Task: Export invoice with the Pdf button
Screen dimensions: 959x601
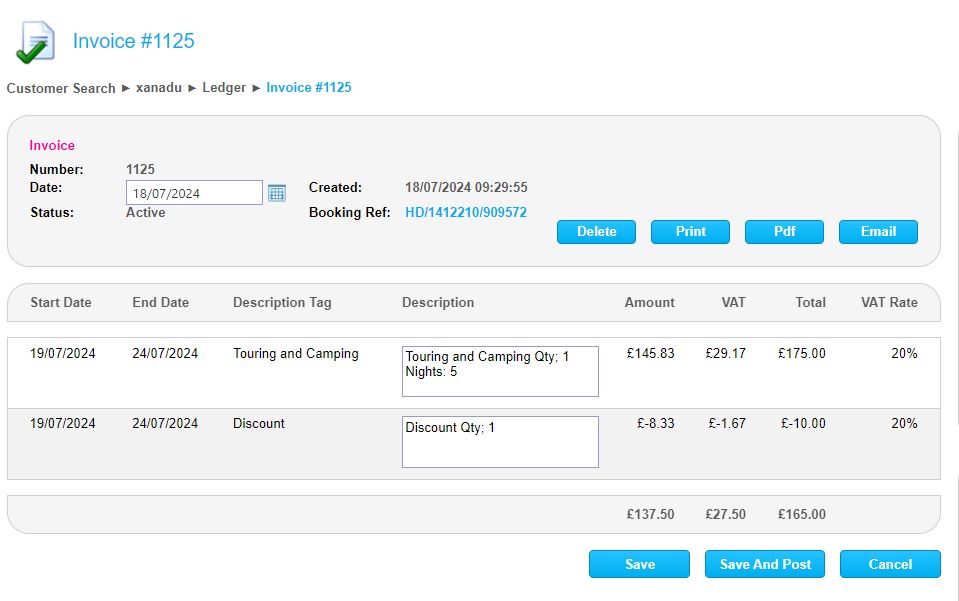Action: click(784, 232)
